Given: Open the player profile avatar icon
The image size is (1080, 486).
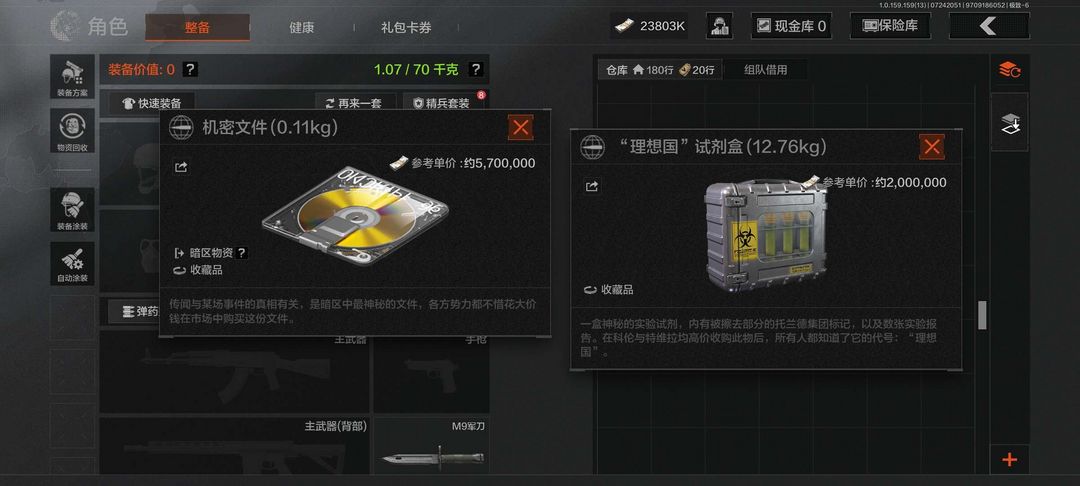Looking at the screenshot, I should click(x=719, y=26).
